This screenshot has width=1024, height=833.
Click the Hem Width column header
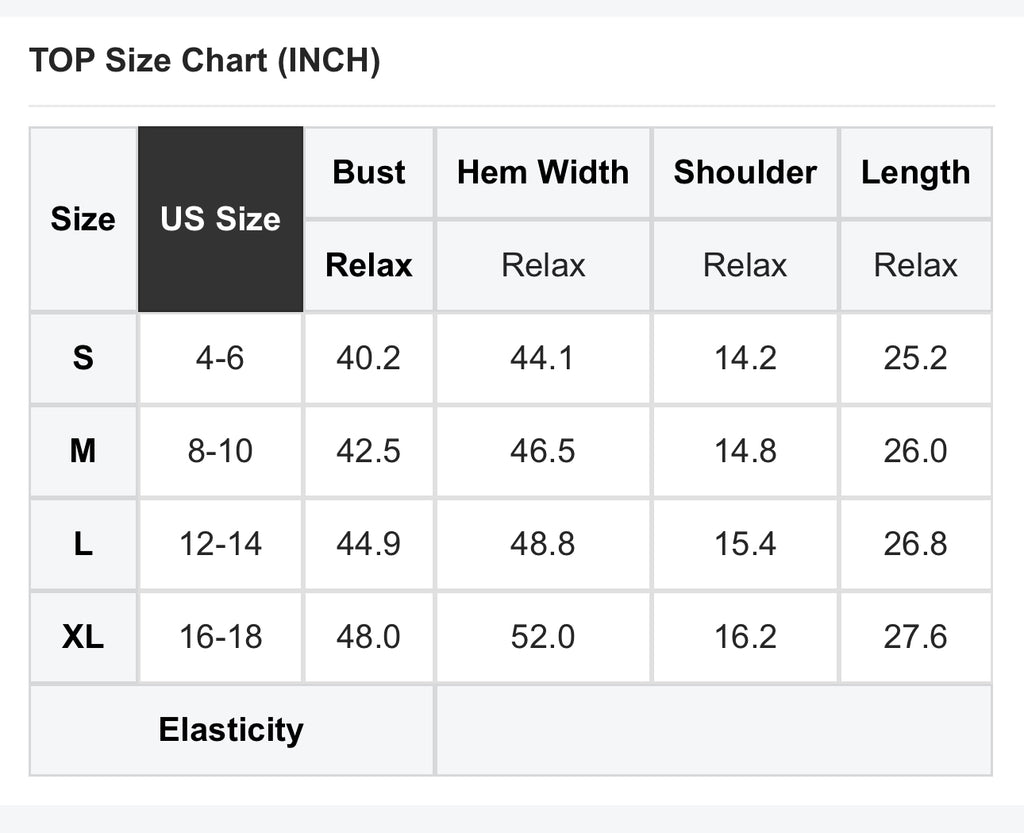pos(543,173)
